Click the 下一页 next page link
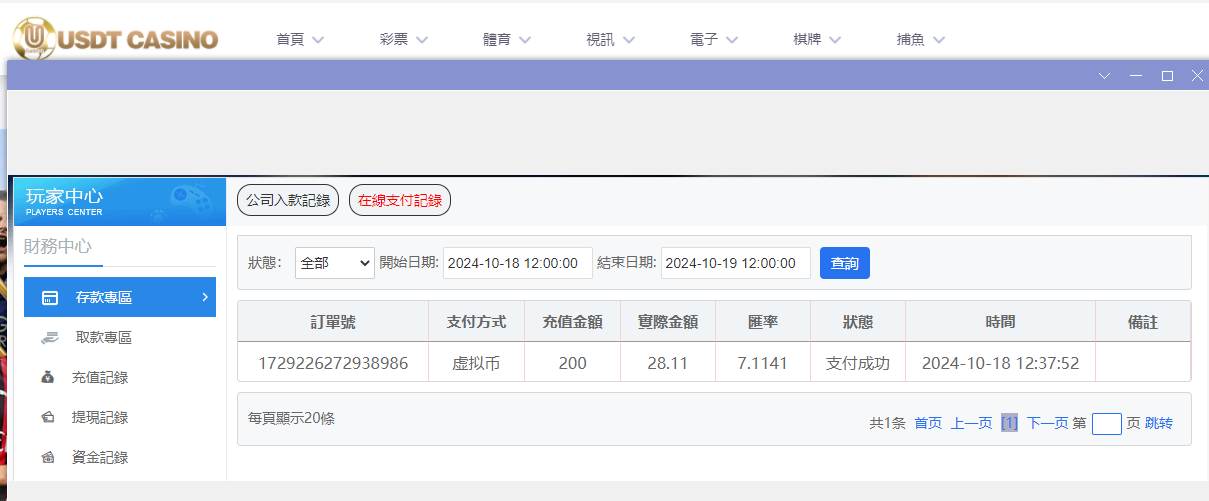 (x=1047, y=423)
